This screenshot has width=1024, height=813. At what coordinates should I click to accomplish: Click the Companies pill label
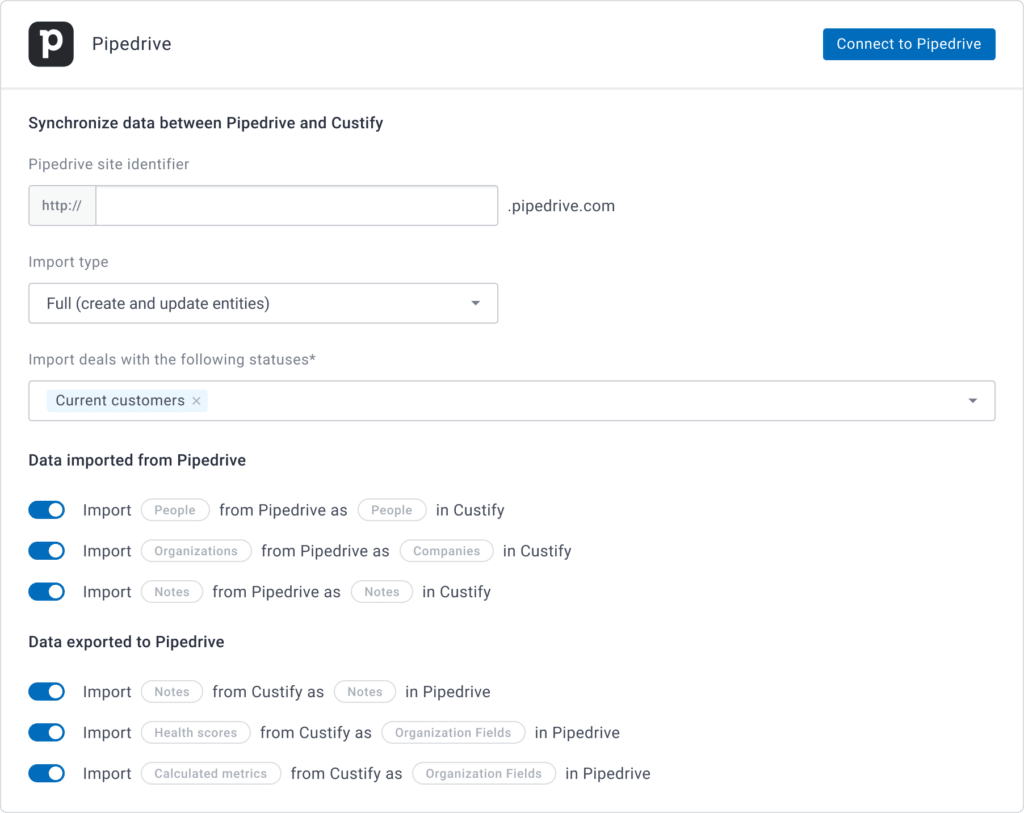click(x=447, y=551)
